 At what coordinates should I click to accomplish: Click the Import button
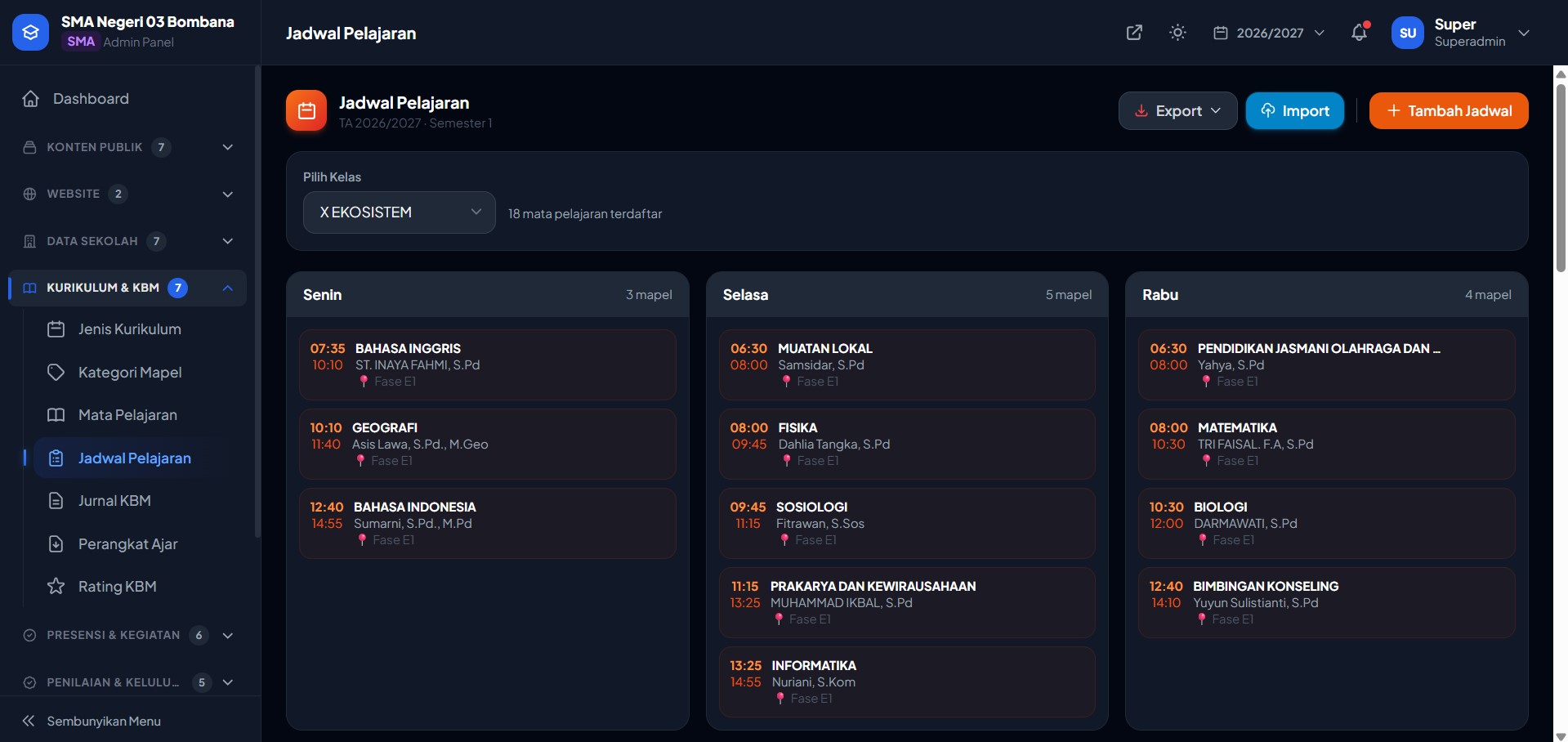click(1295, 111)
